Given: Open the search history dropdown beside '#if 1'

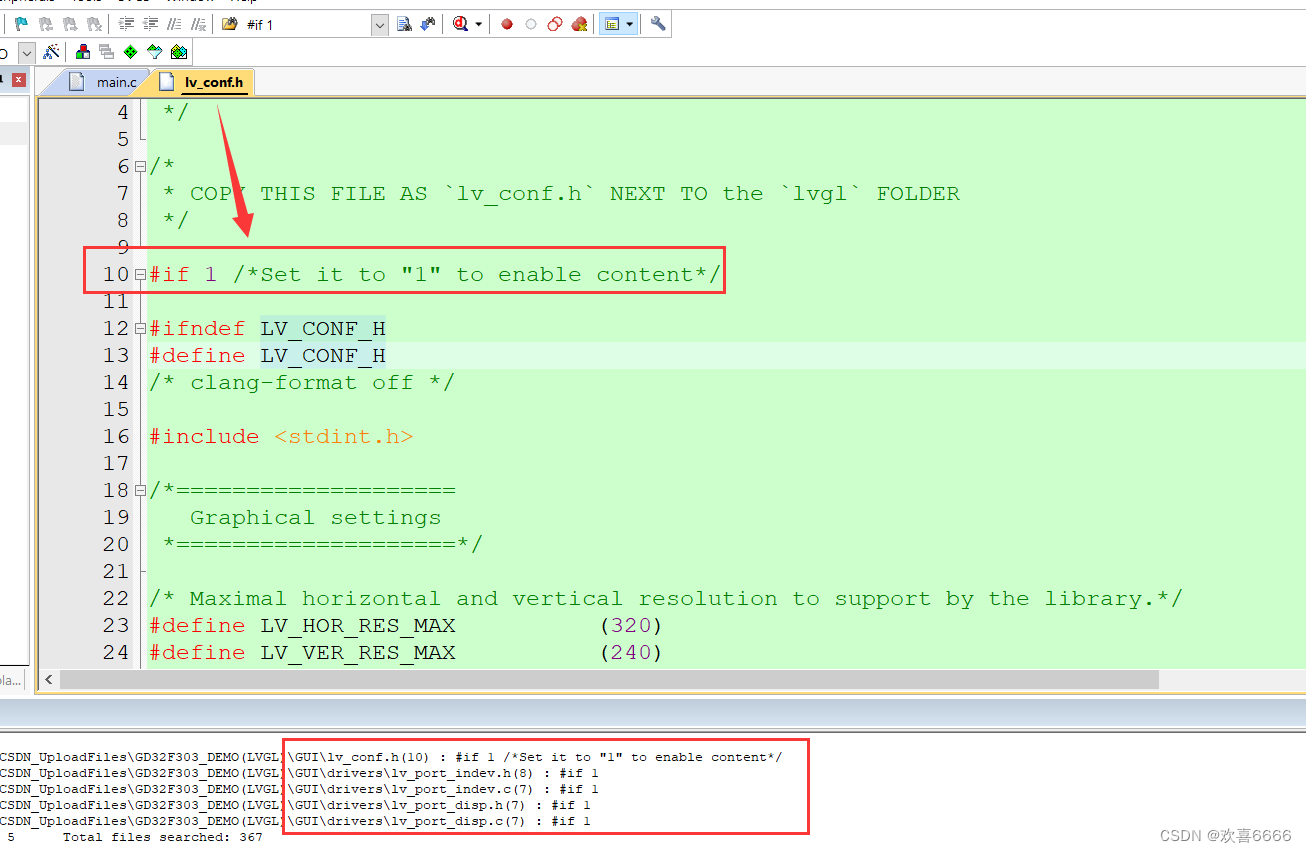Looking at the screenshot, I should pyautogui.click(x=378, y=23).
